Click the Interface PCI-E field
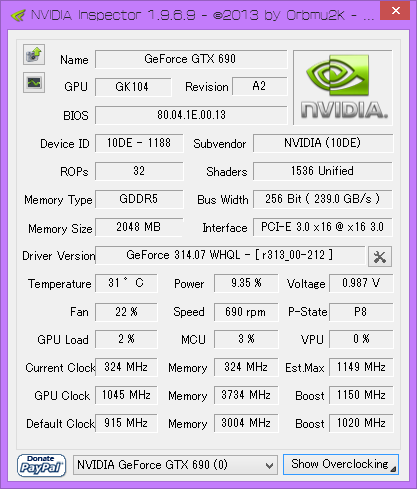Image resolution: width=417 pixels, height=489 pixels. click(x=323, y=227)
